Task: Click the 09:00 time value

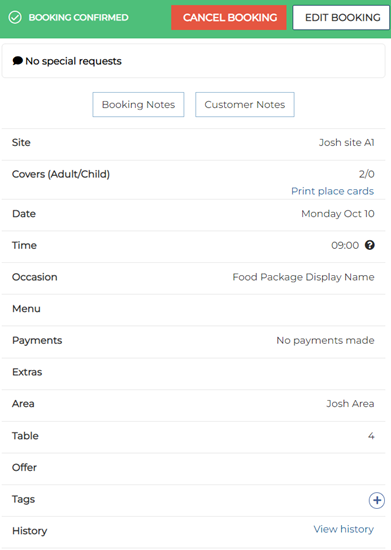Action: pos(345,245)
